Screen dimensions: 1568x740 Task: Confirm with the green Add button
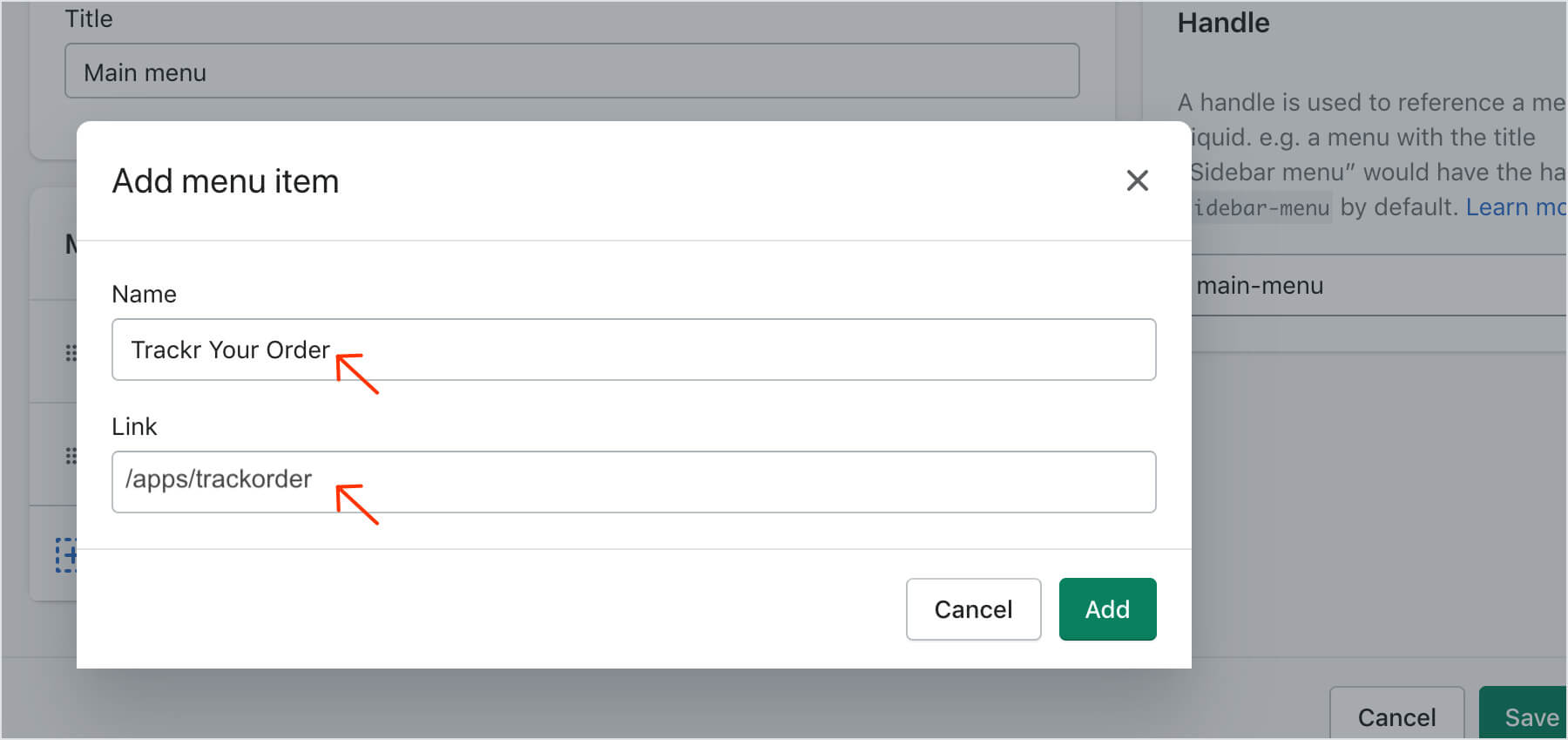(x=1107, y=609)
